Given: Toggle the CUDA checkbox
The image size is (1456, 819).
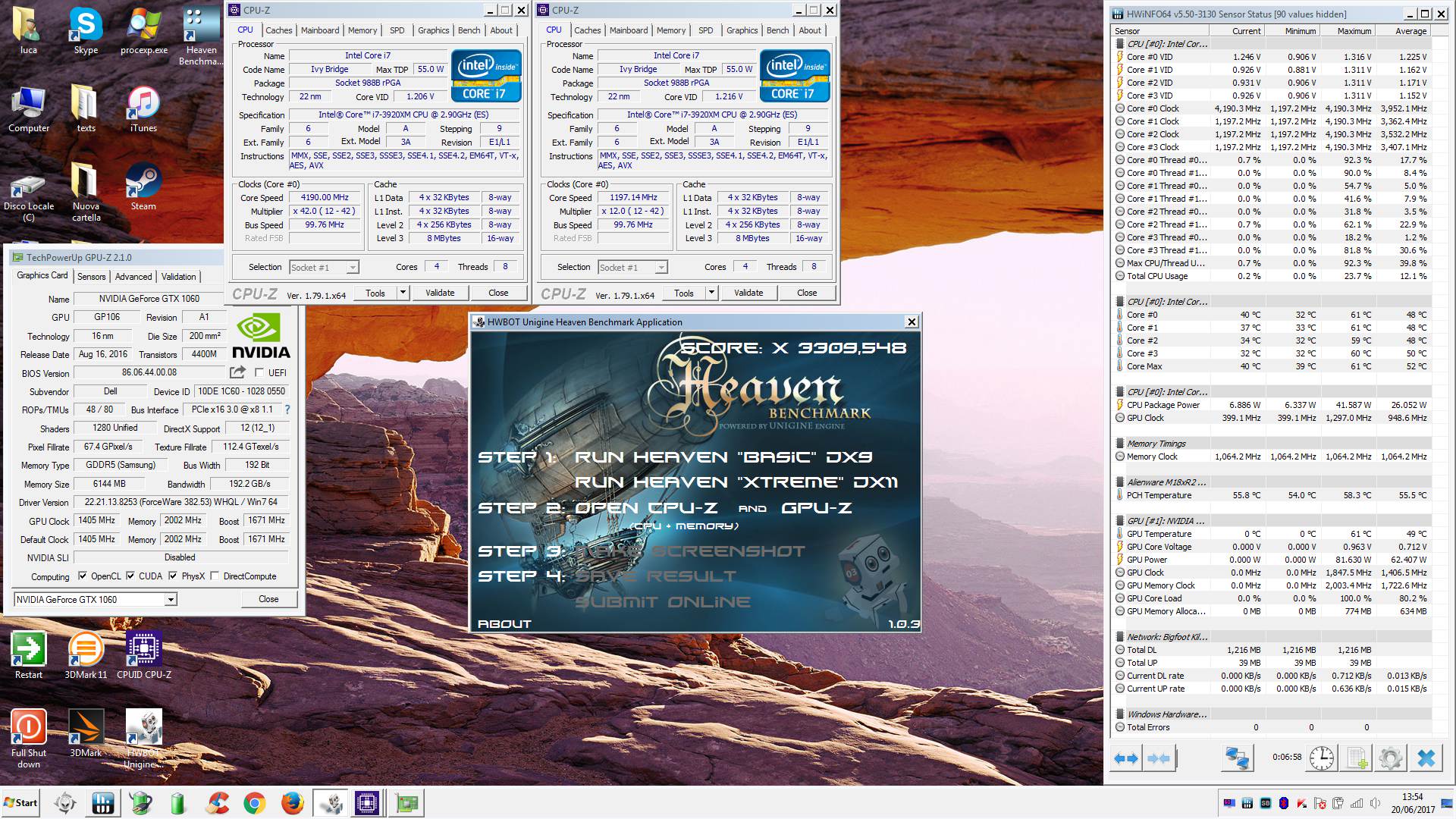Looking at the screenshot, I should coord(130,576).
